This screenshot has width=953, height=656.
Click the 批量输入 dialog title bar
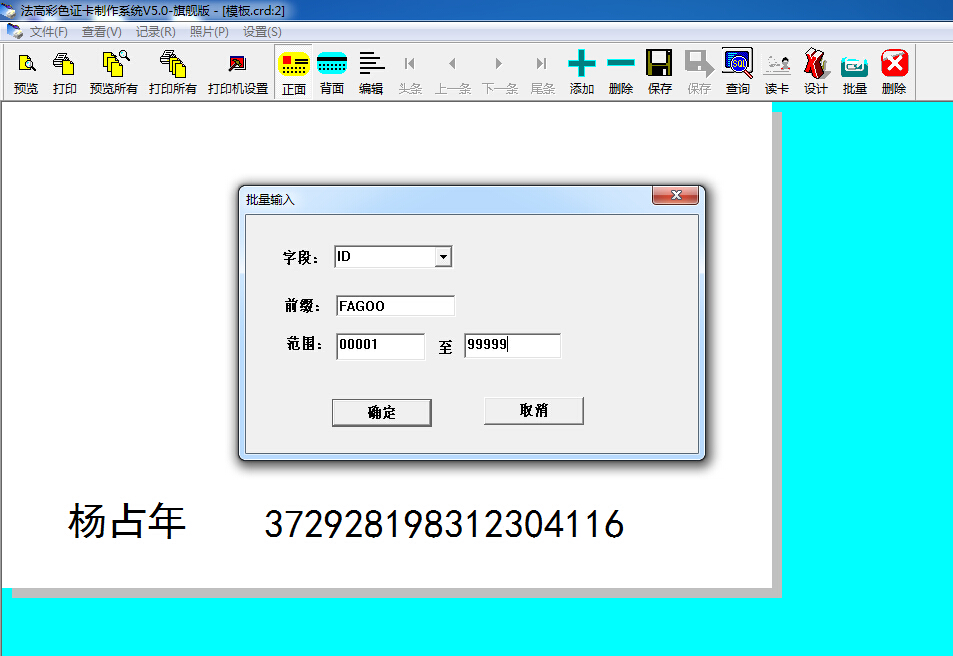pos(447,199)
